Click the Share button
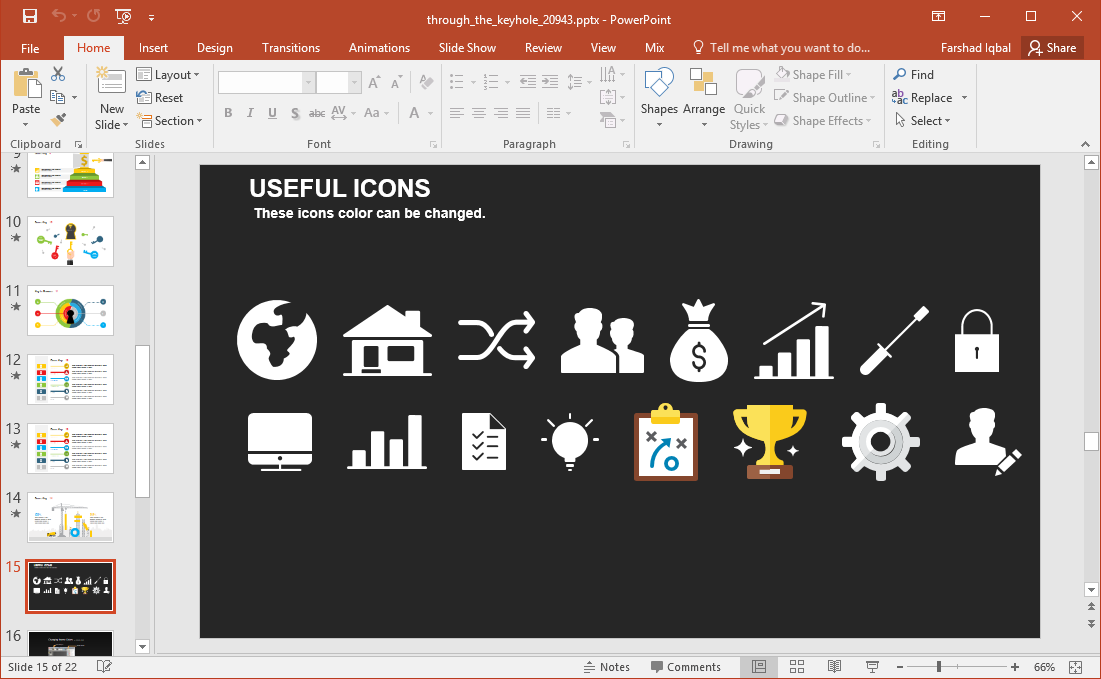 pyautogui.click(x=1052, y=48)
